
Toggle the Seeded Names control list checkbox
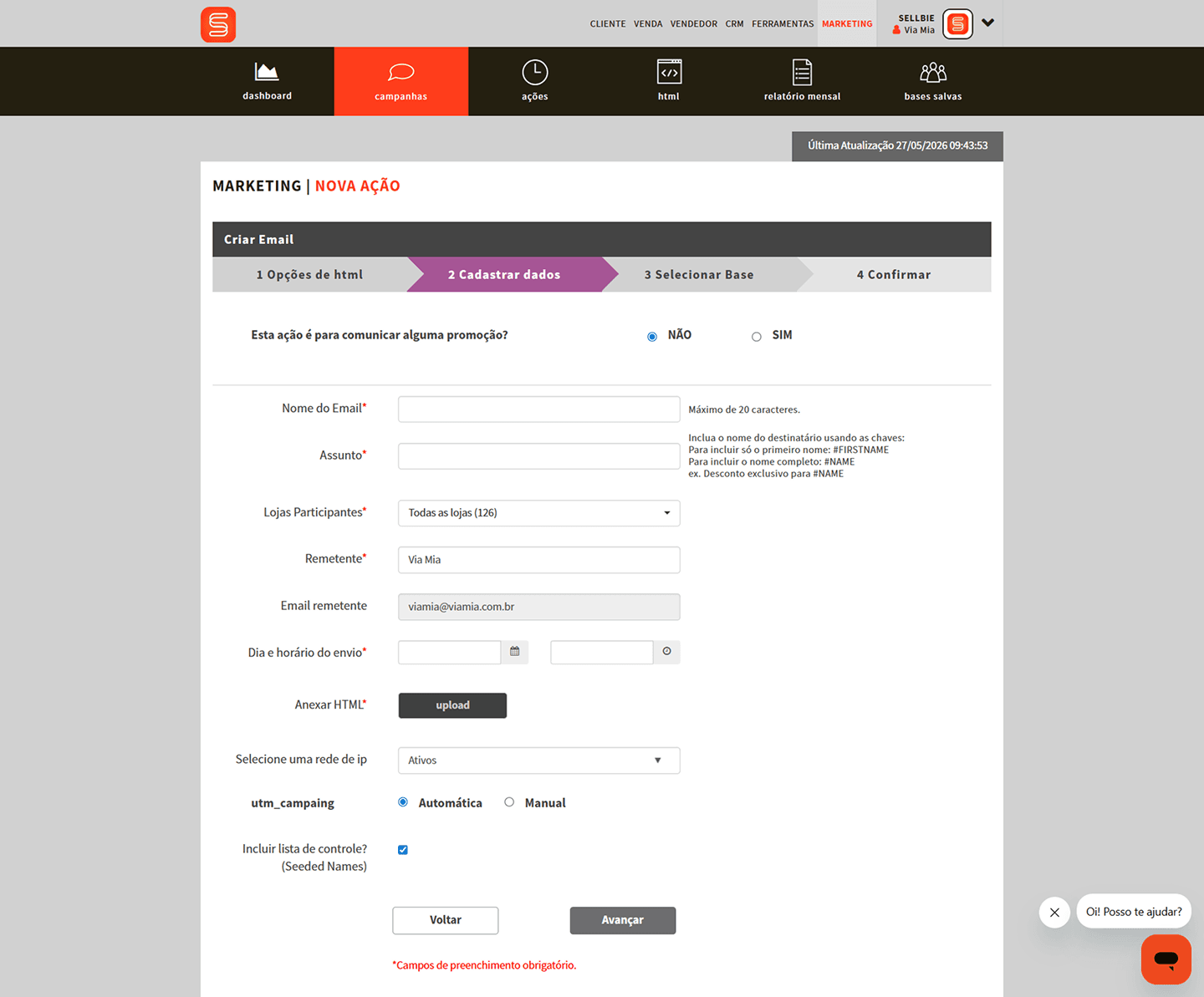coord(403,850)
